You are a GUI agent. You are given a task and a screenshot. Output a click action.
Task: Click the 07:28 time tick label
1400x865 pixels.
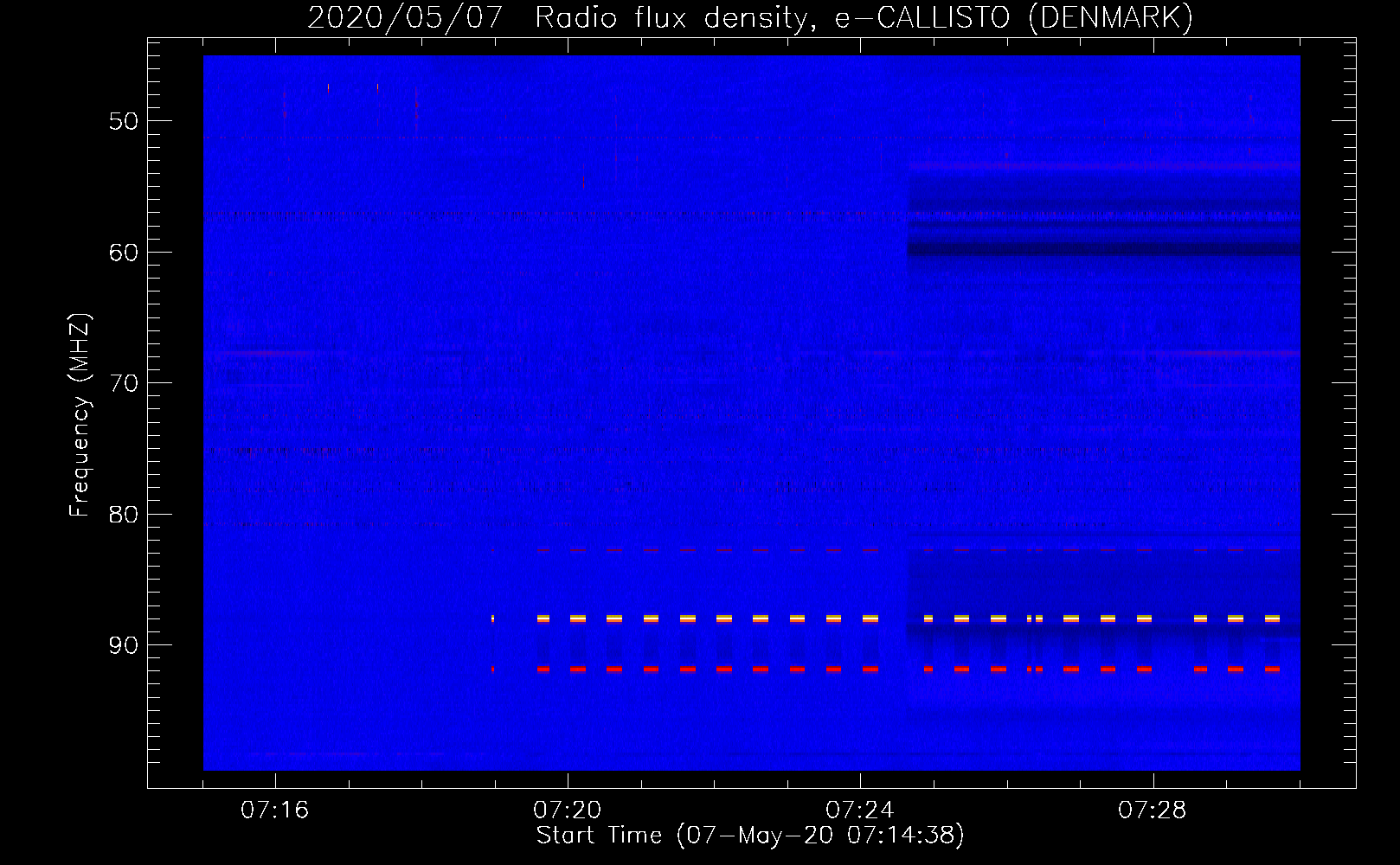(x=1152, y=811)
